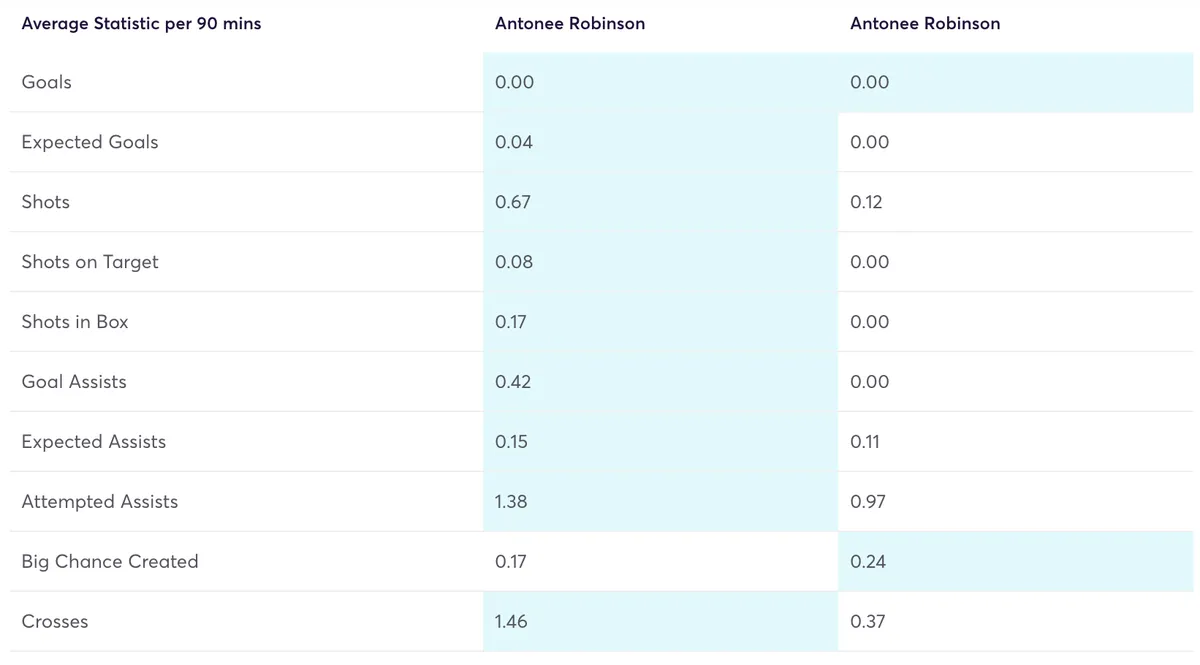Image resolution: width=1200 pixels, height=665 pixels.
Task: Click the 'Average Statistic per 90 mins' header
Action: point(141,24)
